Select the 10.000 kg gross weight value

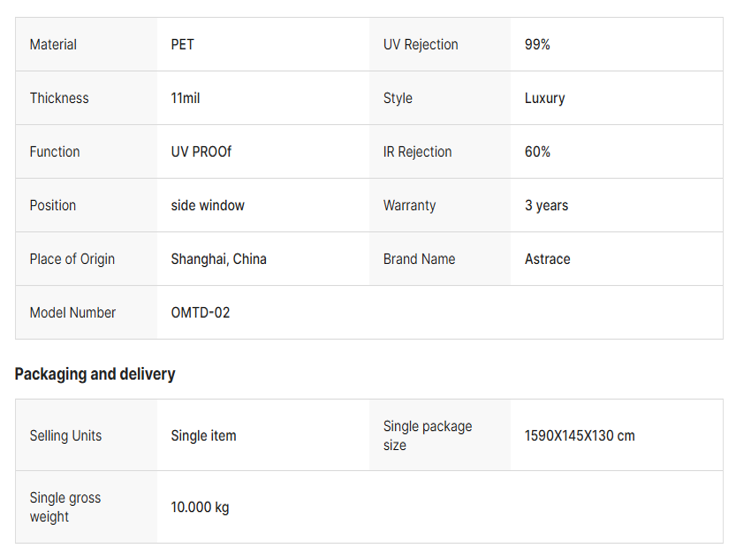[200, 507]
